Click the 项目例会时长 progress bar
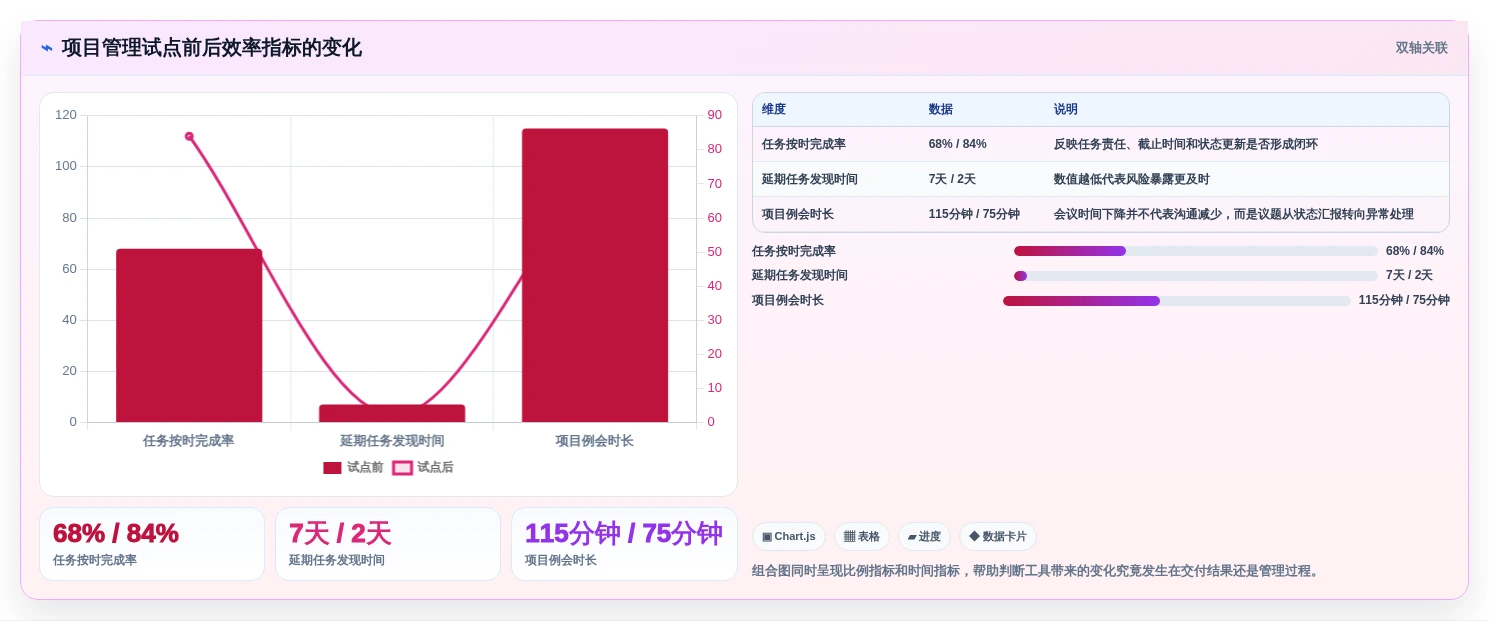Image resolution: width=1489 pixels, height=621 pixels. click(1177, 301)
